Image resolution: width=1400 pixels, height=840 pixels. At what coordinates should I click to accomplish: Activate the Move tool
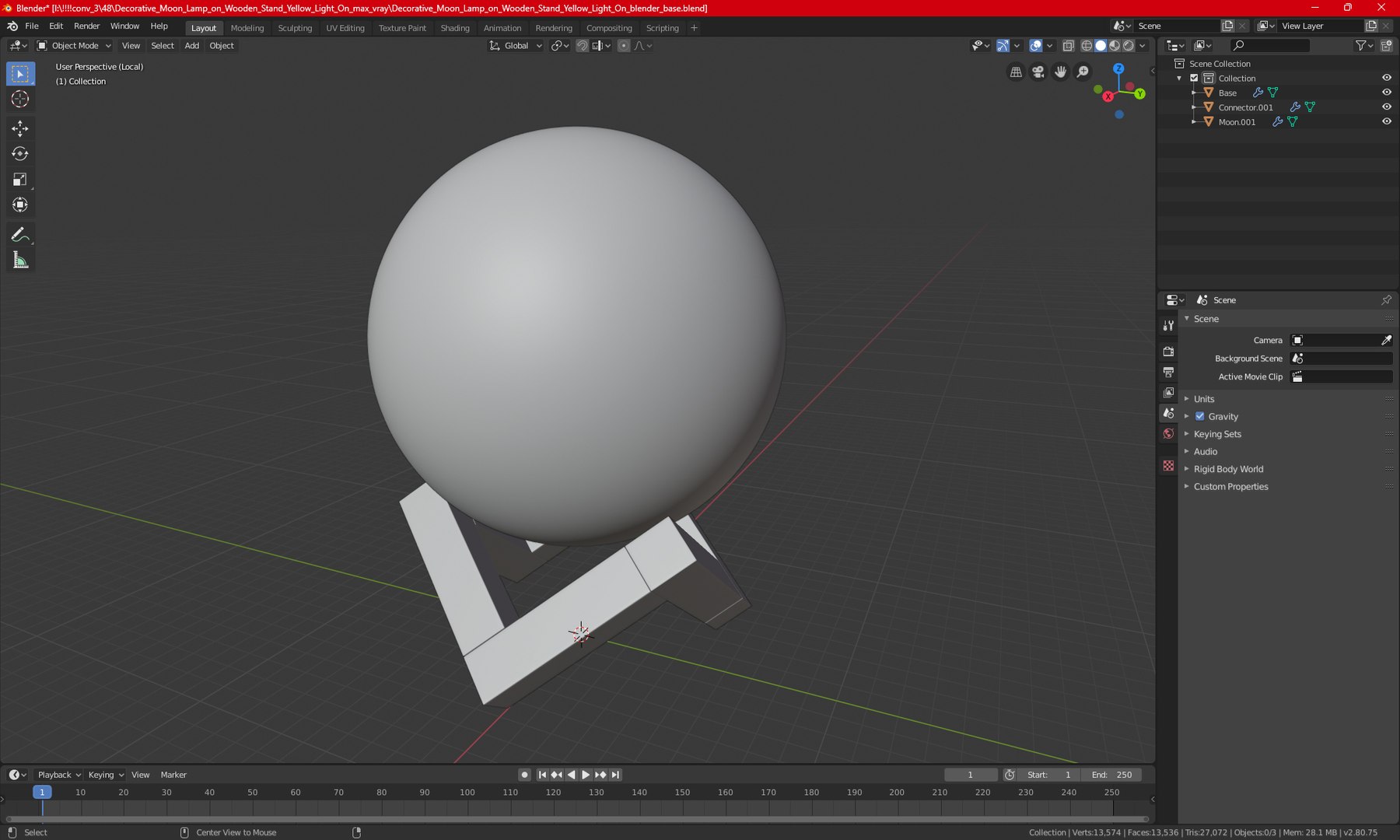[20, 128]
